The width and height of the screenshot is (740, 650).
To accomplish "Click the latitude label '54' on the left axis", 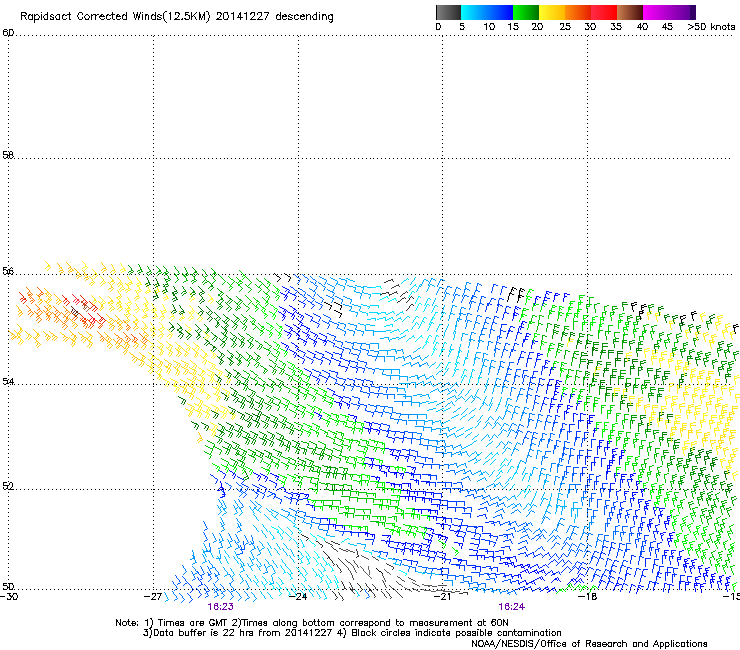I will [8, 381].
